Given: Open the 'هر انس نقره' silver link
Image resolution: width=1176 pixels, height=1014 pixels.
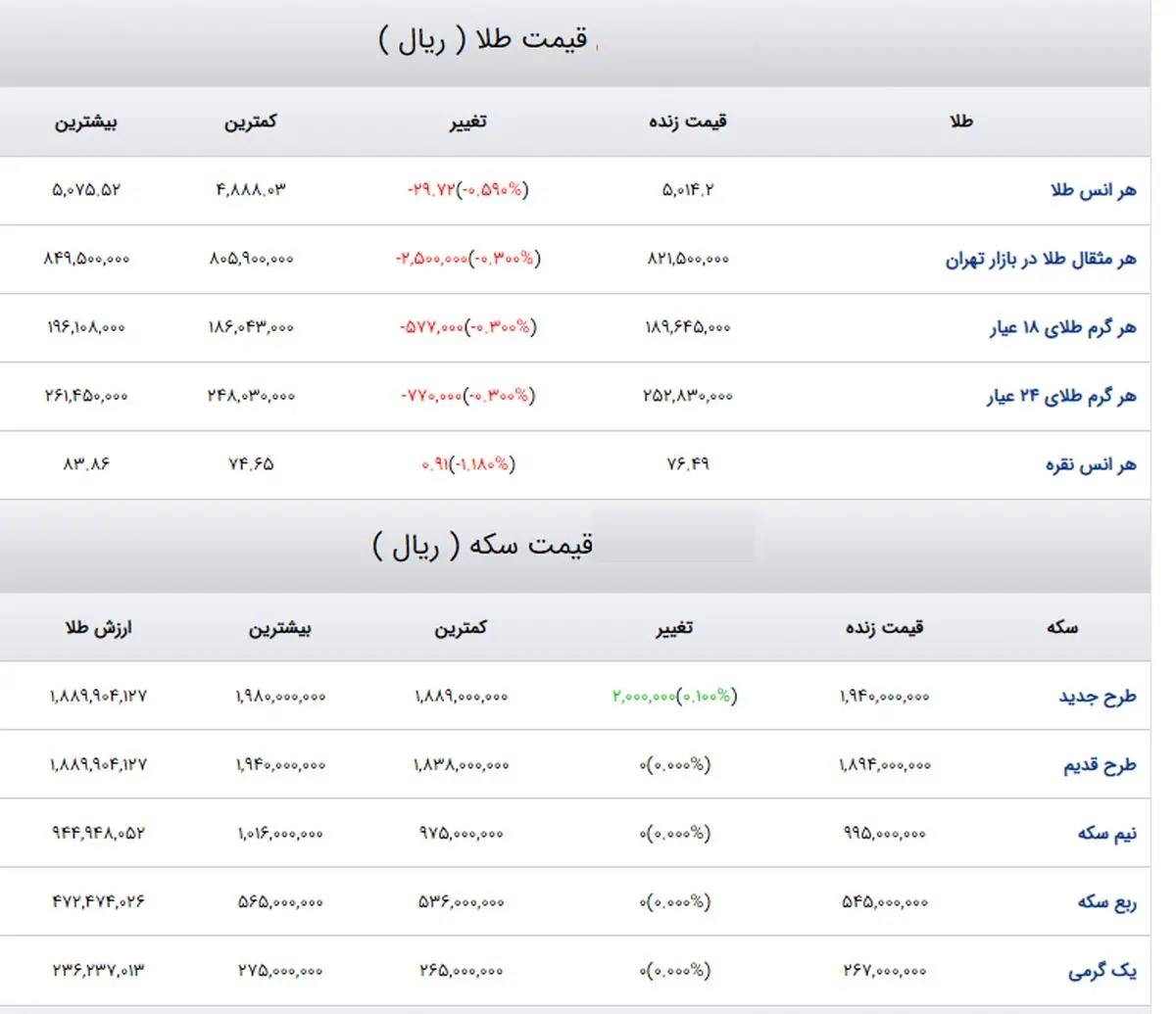Looking at the screenshot, I should 1090,465.
